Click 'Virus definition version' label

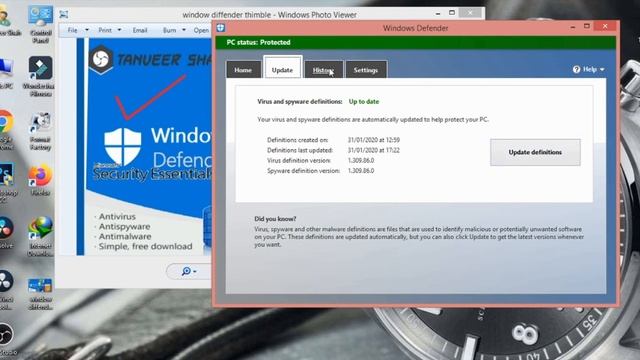pyautogui.click(x=299, y=160)
